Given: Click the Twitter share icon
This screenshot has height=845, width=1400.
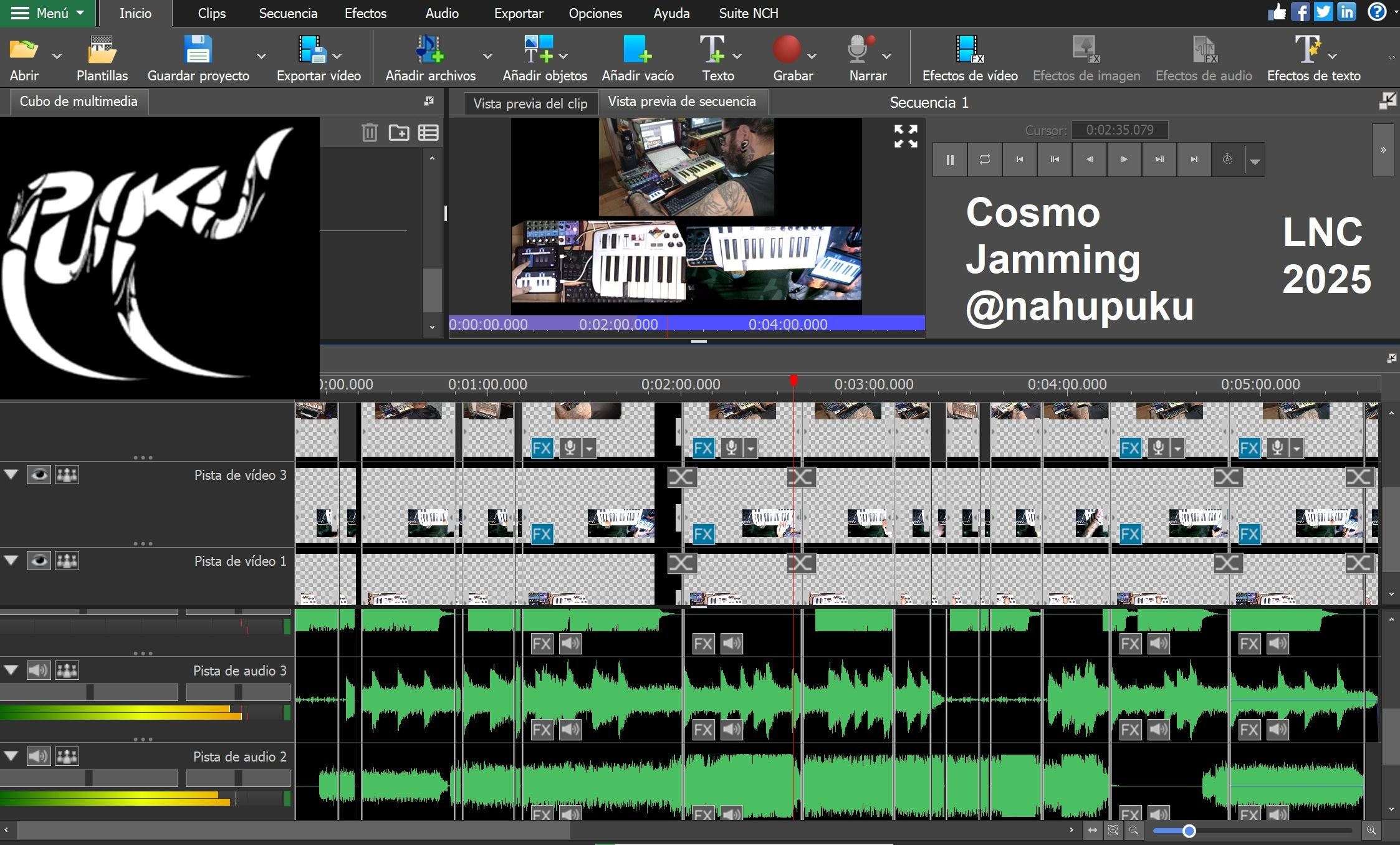Looking at the screenshot, I should [1323, 12].
